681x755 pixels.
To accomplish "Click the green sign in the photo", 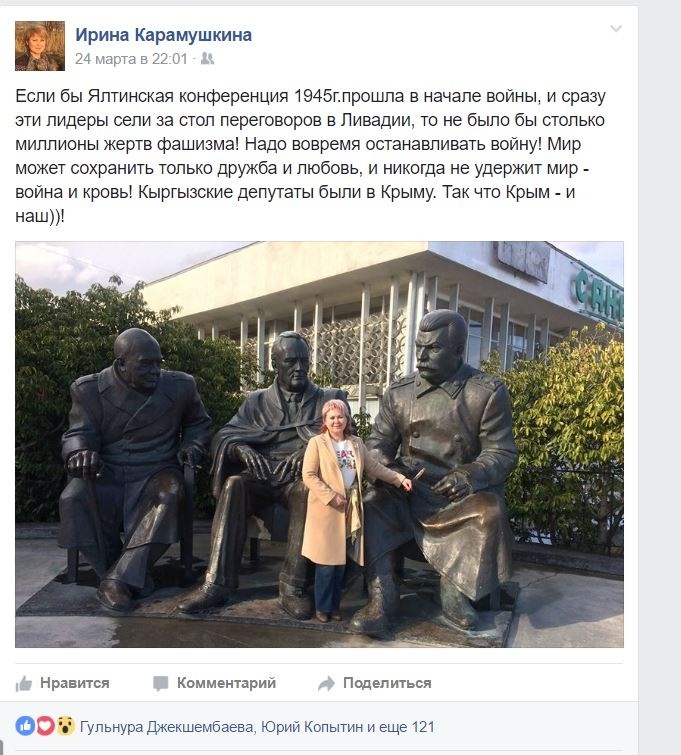I will point(599,298).
